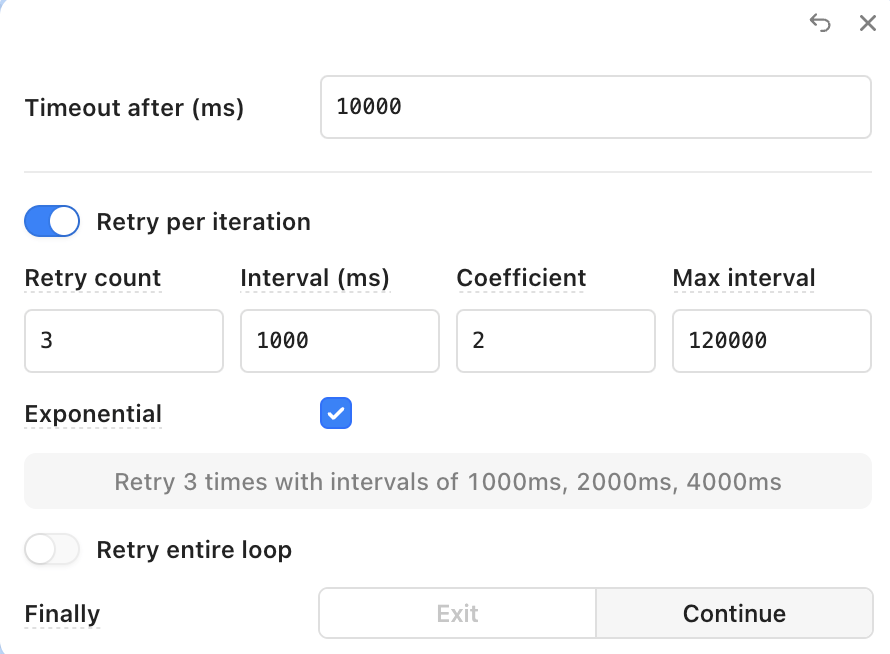Click the Retry per iteration label text
890x654 pixels.
pyautogui.click(x=204, y=221)
